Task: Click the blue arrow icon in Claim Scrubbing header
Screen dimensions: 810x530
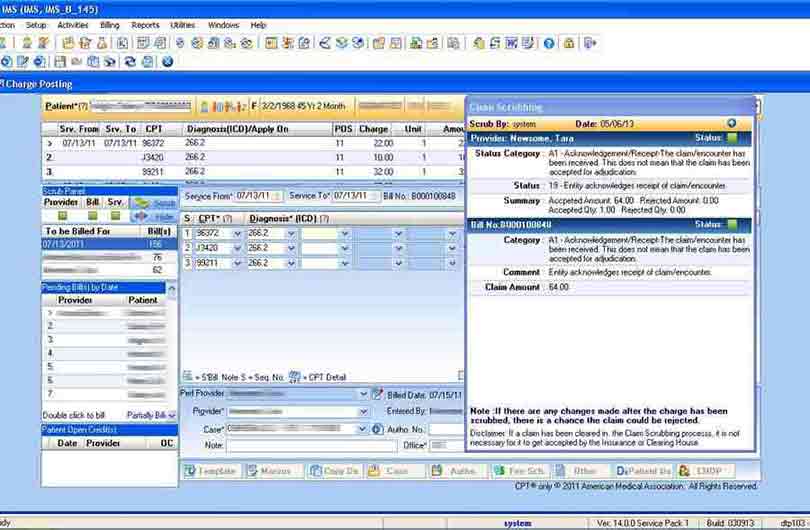Action: tap(731, 123)
